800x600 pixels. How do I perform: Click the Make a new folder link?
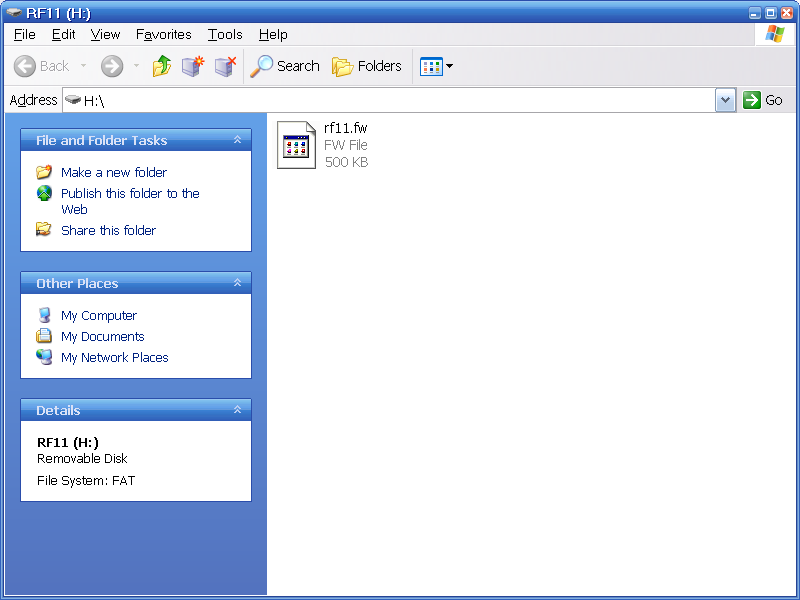tap(113, 172)
